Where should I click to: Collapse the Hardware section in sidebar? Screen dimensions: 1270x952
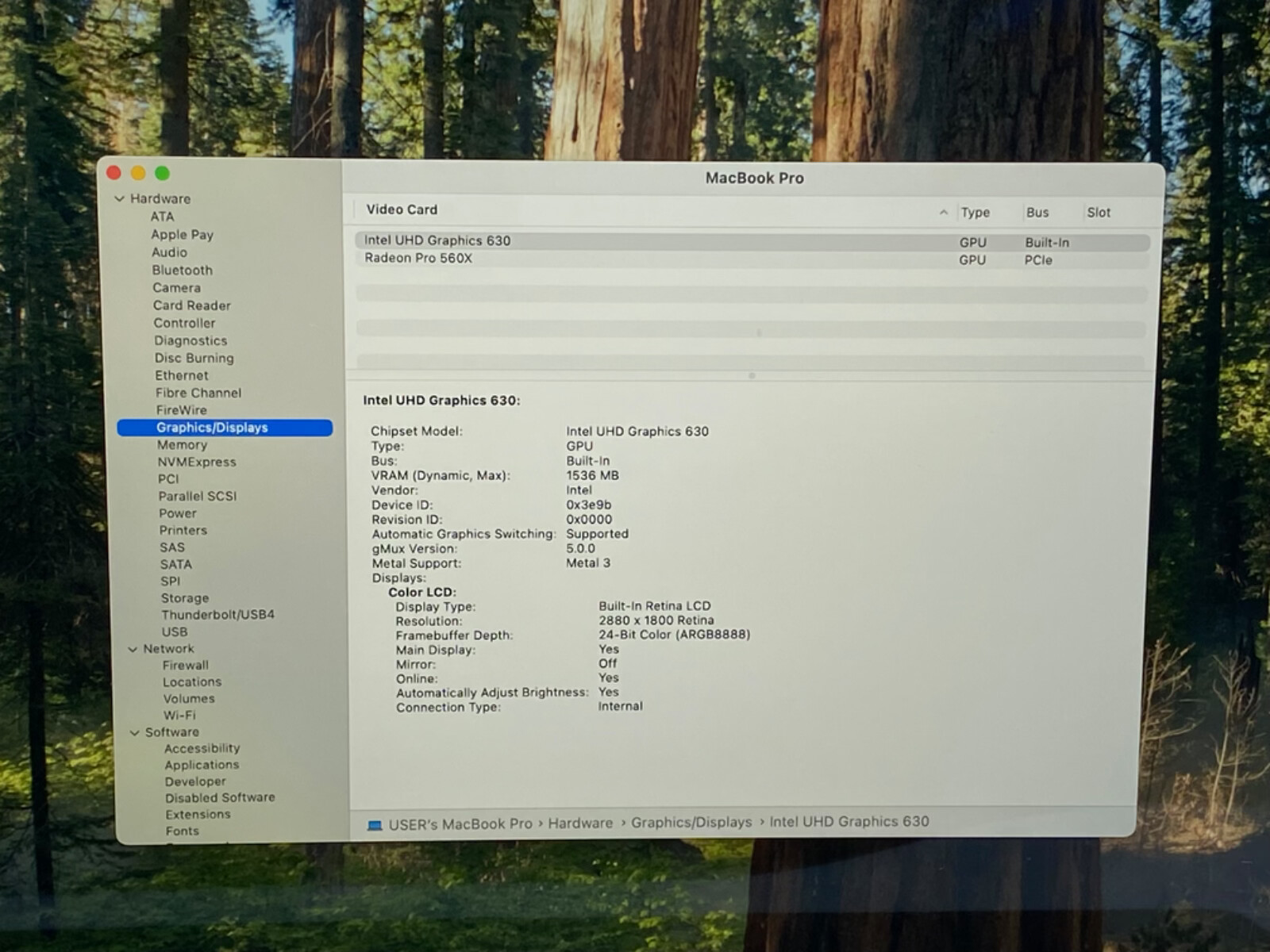click(120, 198)
